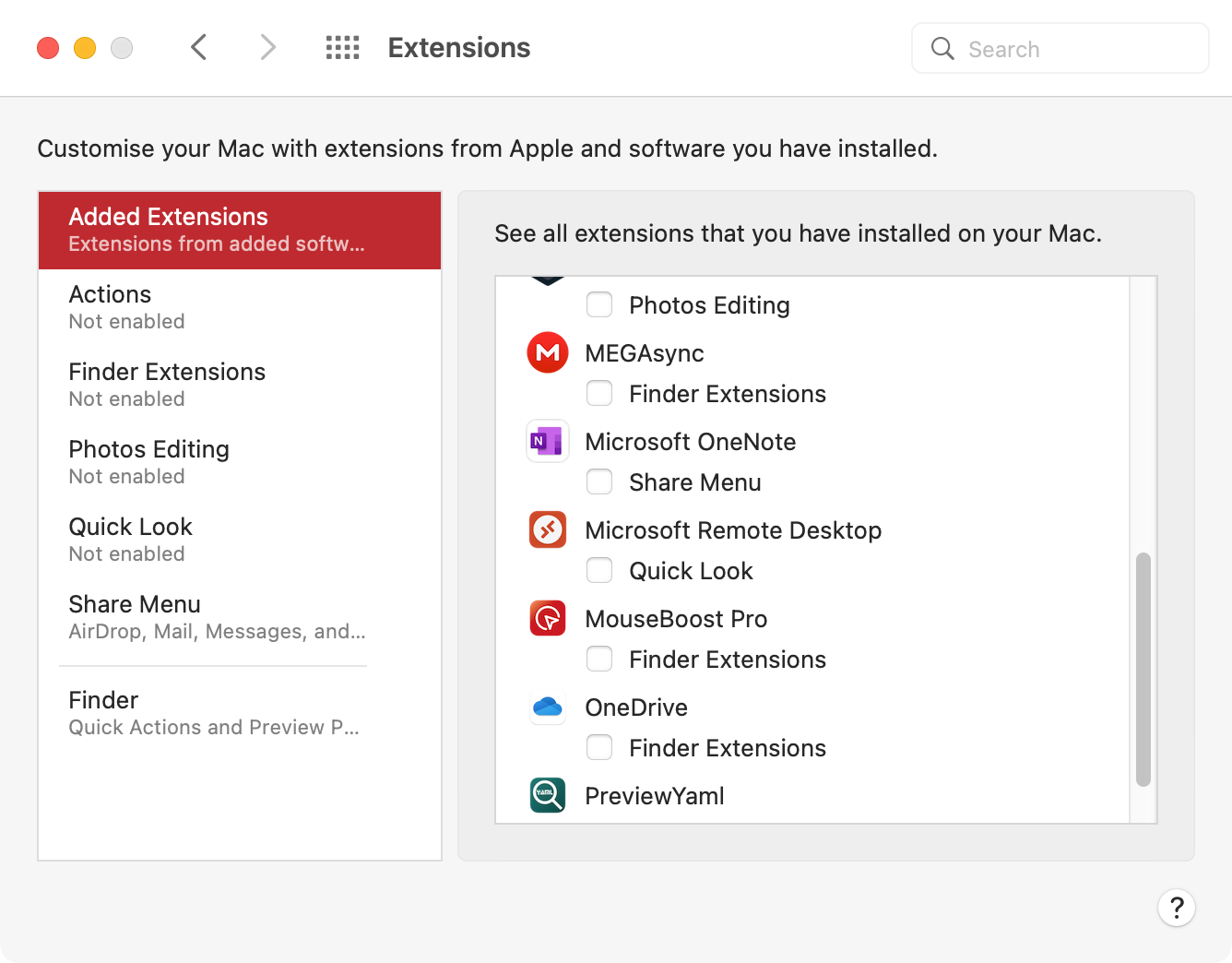Enable OneDrive Finder Extensions checkbox
The image size is (1232, 963).
click(x=599, y=747)
